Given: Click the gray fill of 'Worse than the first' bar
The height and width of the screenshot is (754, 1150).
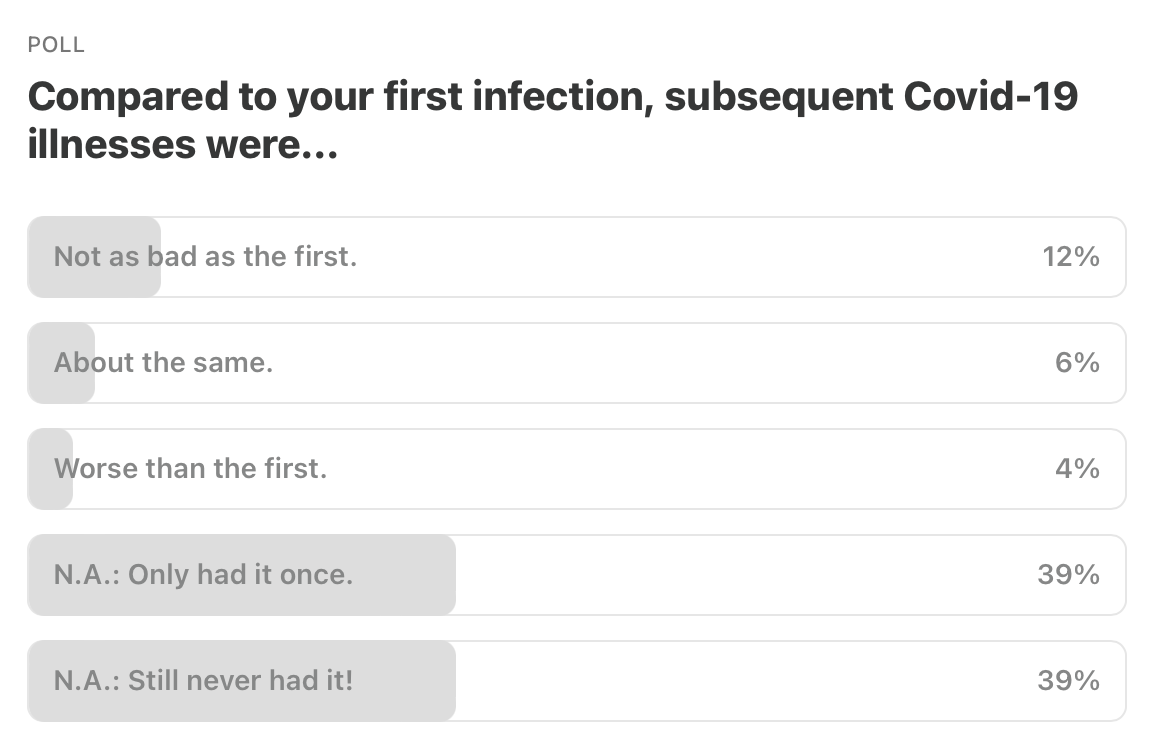Looking at the screenshot, I should click(50, 469).
